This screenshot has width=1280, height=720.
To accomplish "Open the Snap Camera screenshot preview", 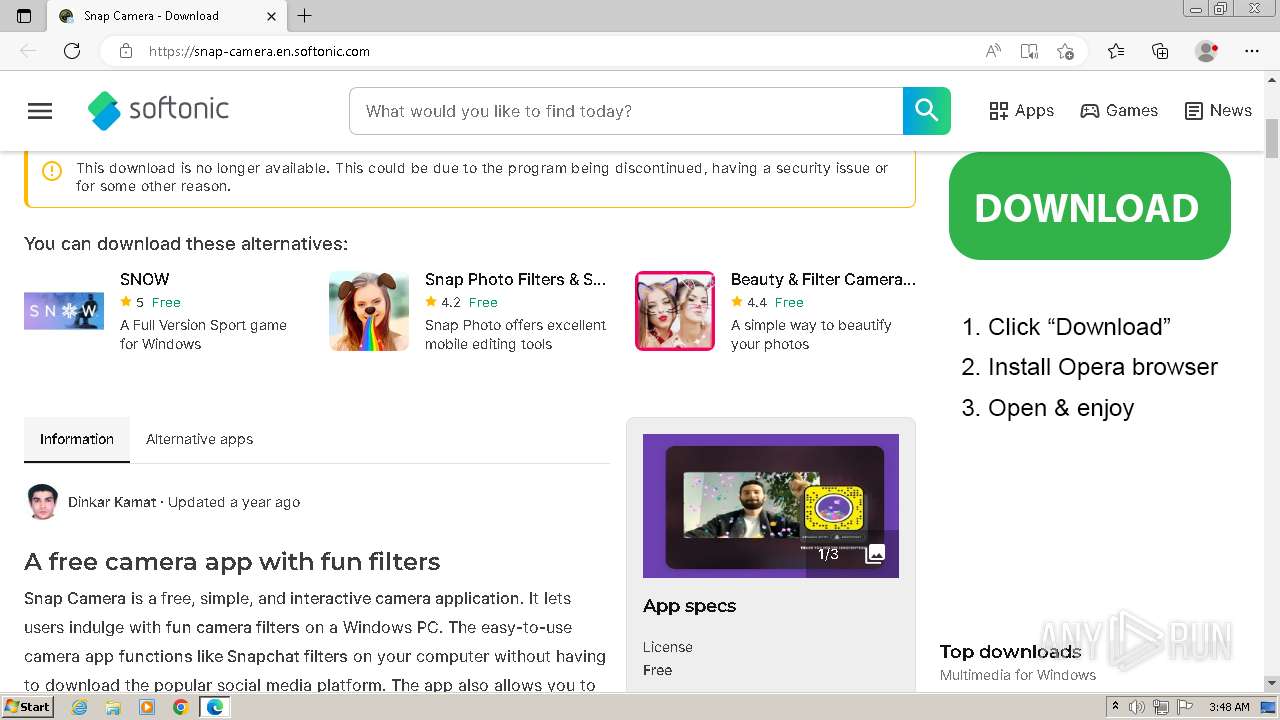I will [x=771, y=506].
